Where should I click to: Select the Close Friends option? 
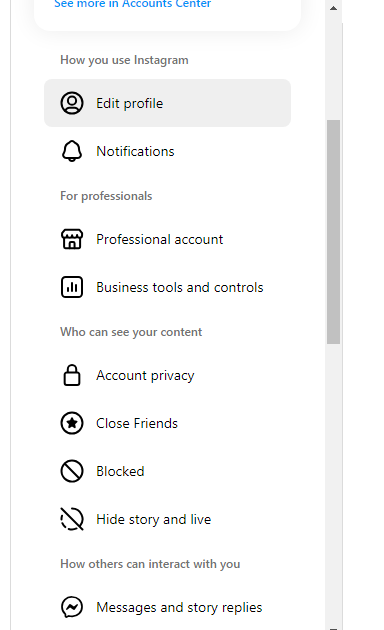167,423
